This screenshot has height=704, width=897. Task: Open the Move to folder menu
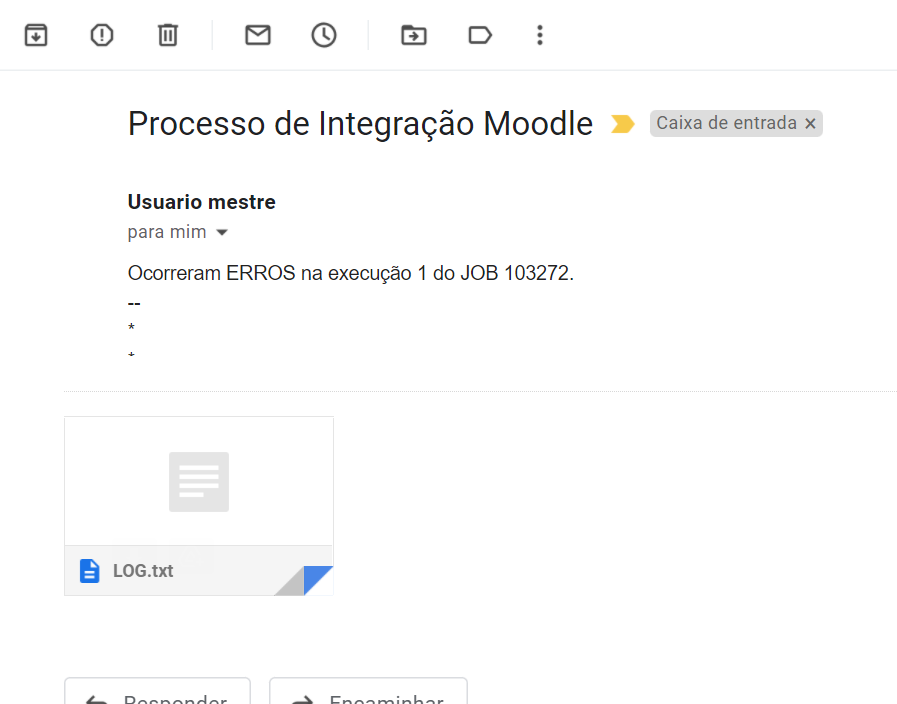413,35
